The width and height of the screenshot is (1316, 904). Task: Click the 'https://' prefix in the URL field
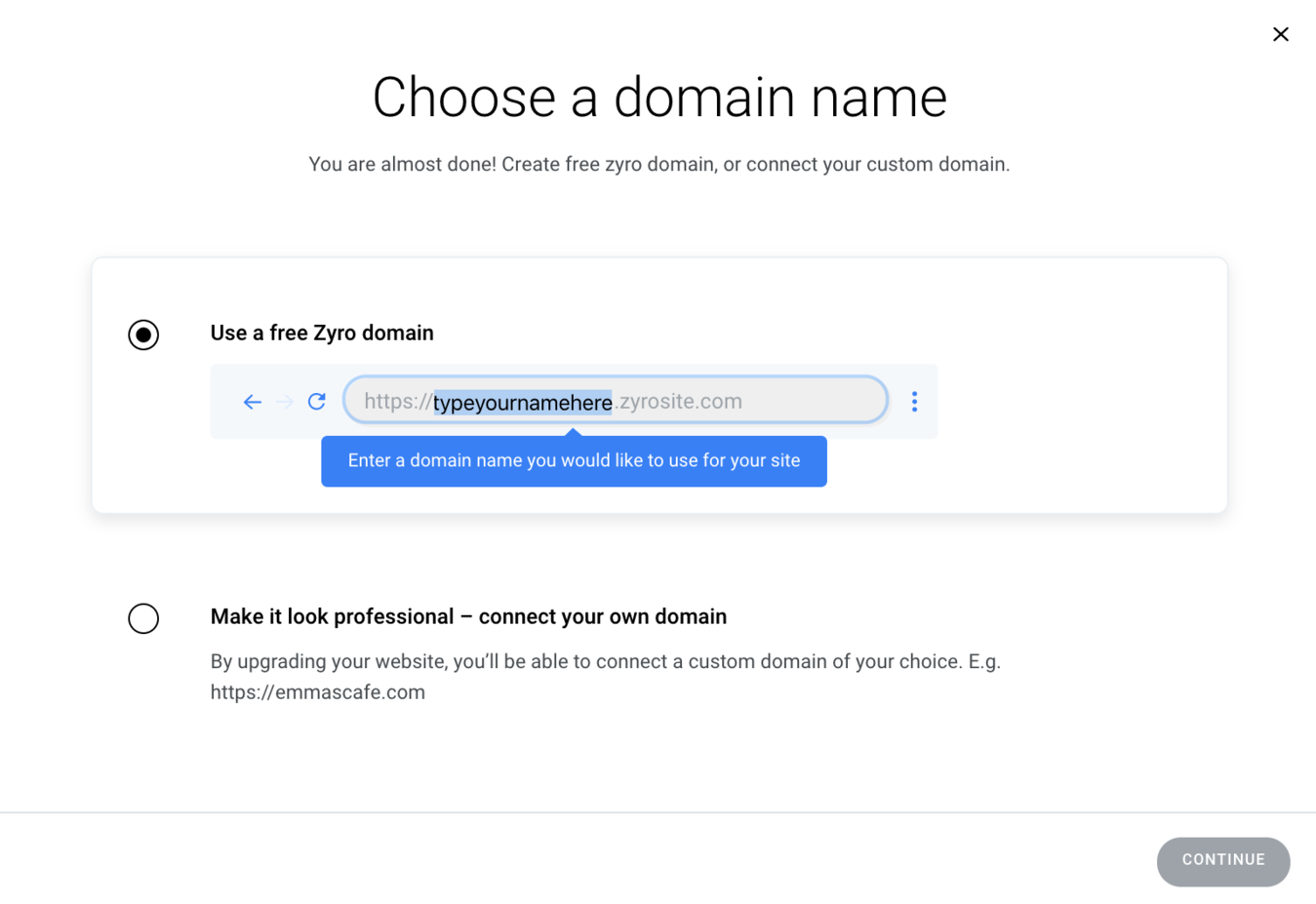tap(398, 402)
